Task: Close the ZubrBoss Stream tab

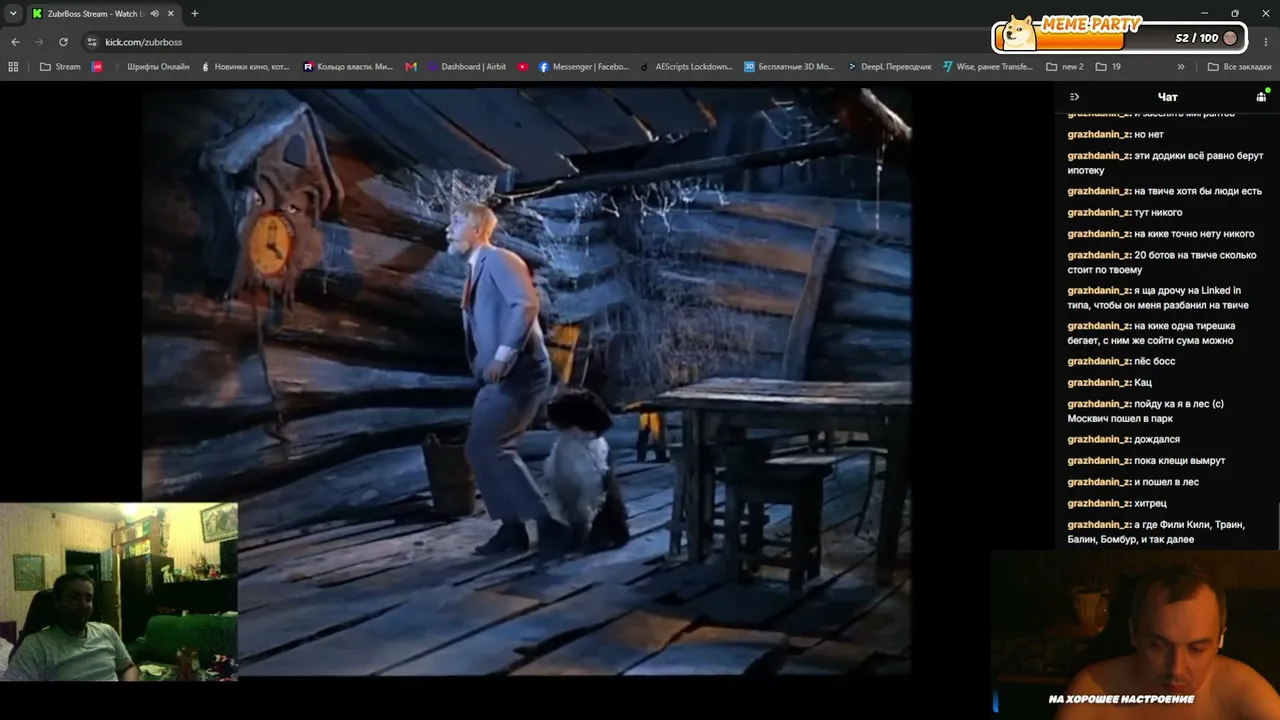Action: click(x=171, y=14)
